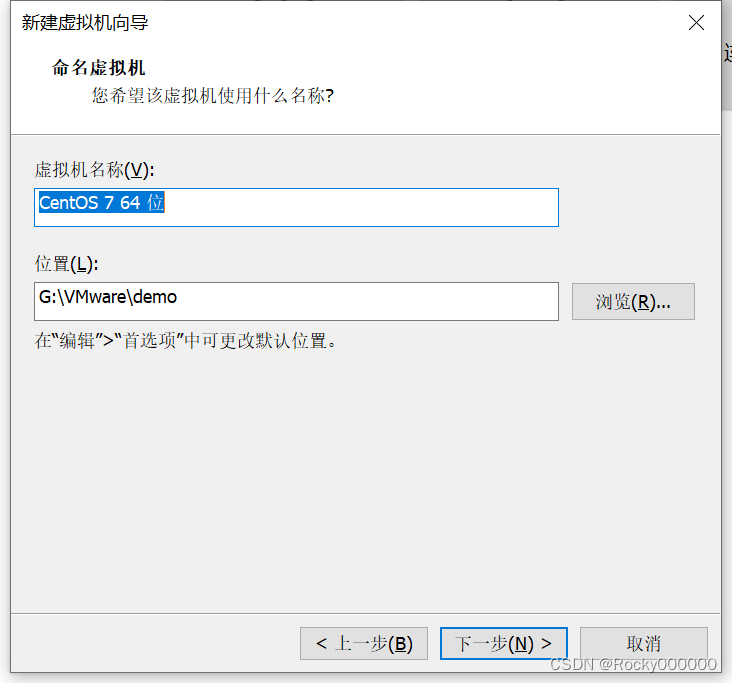Close the 新建虚拟机向导 dialog

(696, 22)
